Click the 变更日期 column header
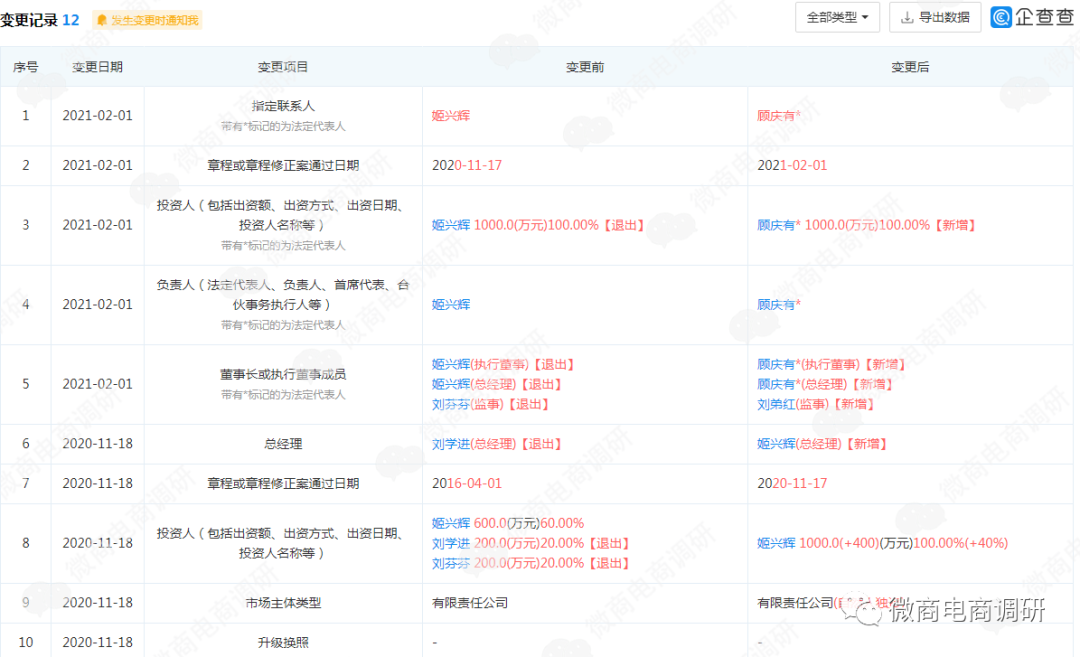 pos(97,67)
